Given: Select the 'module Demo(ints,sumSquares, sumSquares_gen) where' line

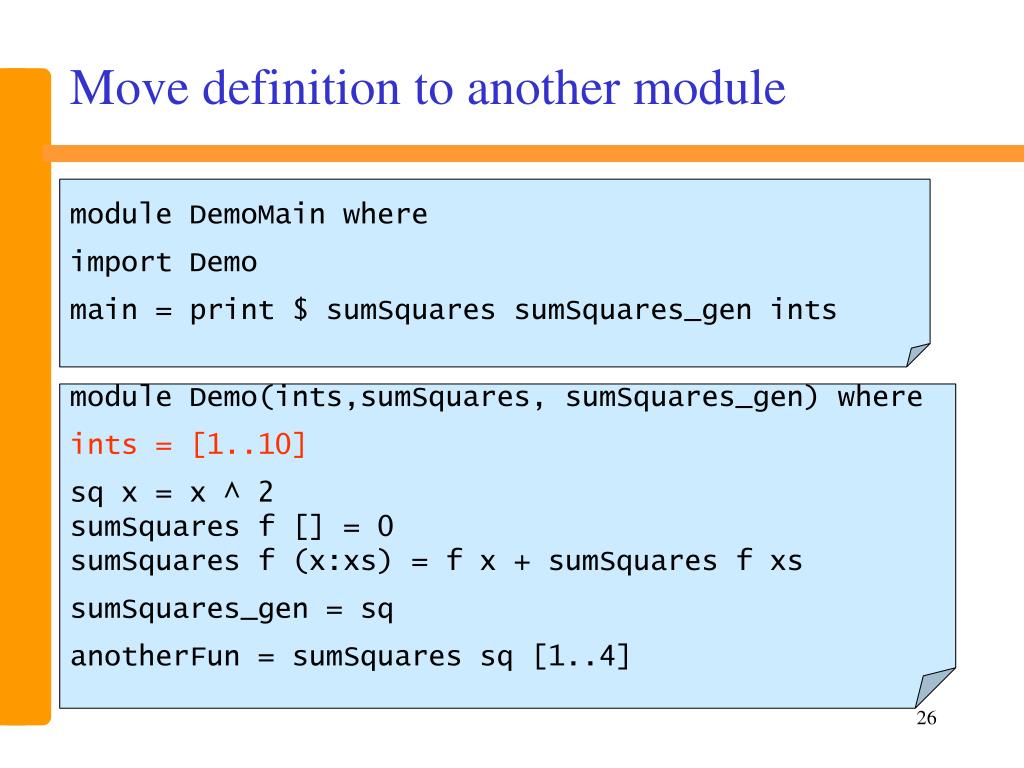Looking at the screenshot, I should [496, 397].
